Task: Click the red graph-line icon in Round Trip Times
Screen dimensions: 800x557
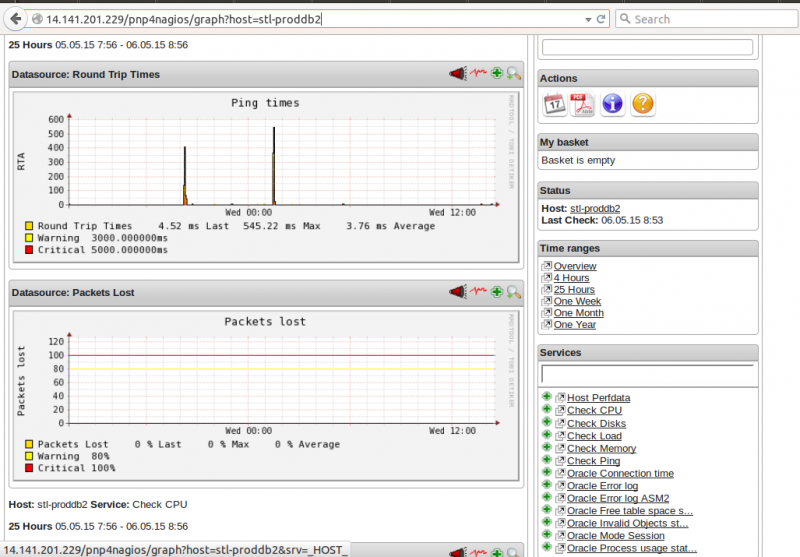Action: pos(478,73)
